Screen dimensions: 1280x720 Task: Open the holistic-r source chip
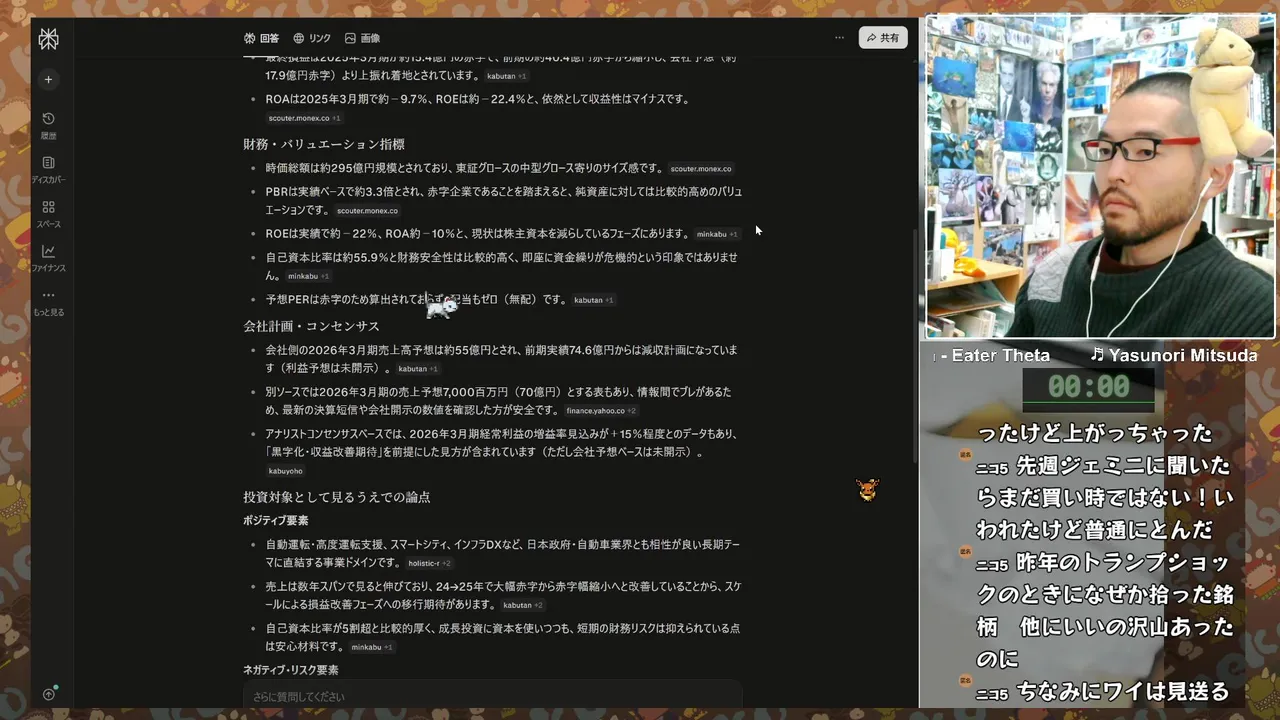coord(429,564)
